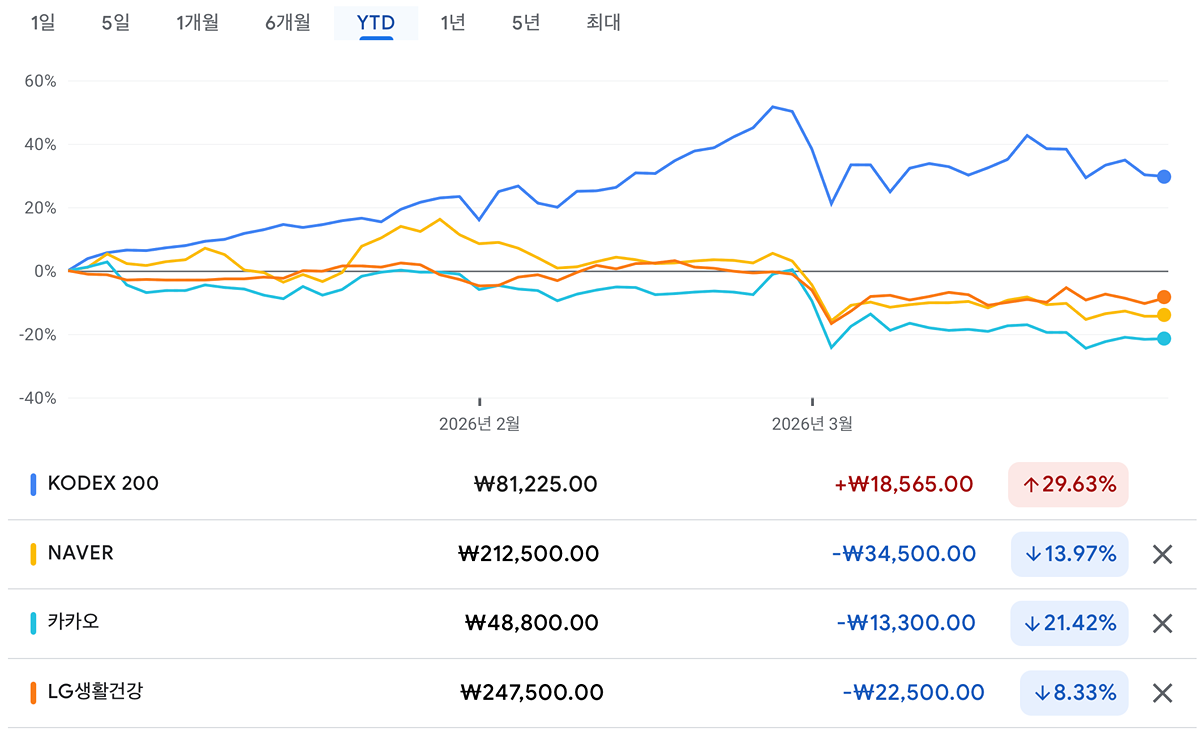The width and height of the screenshot is (1200, 744).
Task: Click NAVER's 13.97% decline badge
Action: coord(1069,554)
